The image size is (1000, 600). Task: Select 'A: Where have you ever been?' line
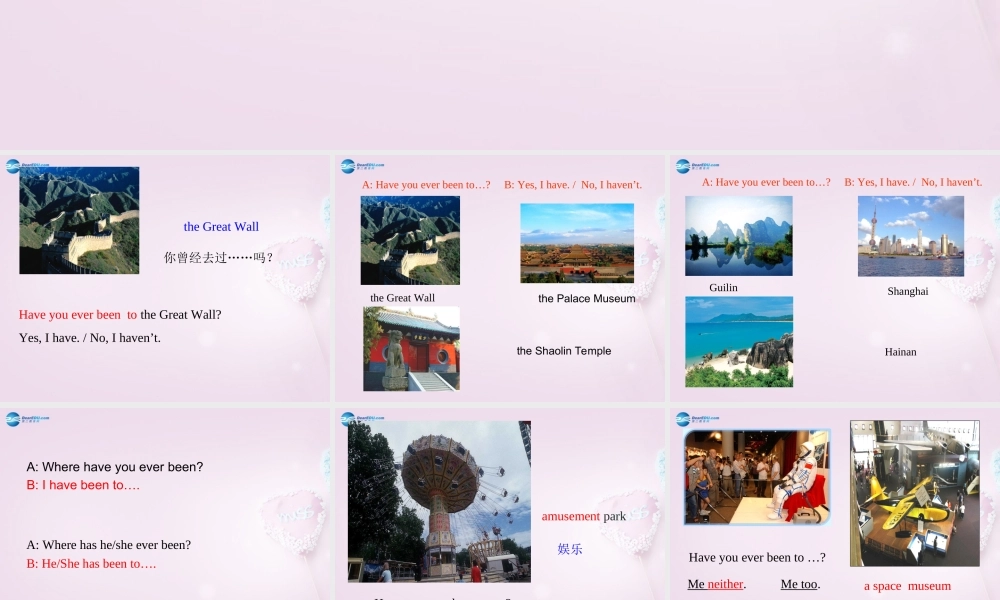115,467
